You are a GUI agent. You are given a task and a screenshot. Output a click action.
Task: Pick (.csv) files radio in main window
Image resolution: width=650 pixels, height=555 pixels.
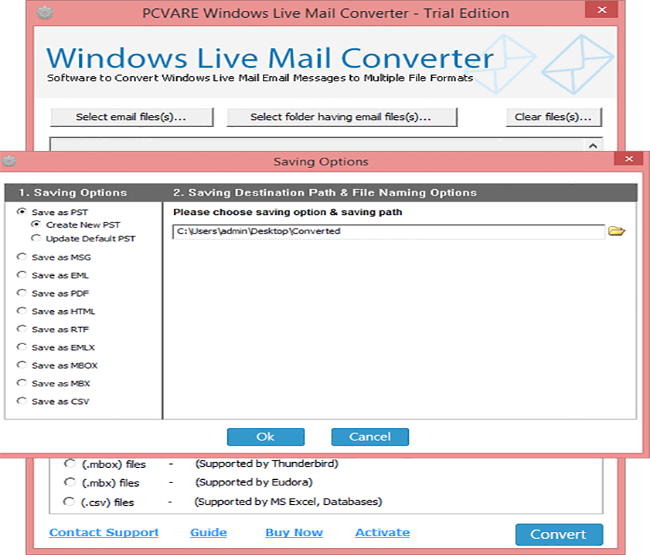[69, 502]
